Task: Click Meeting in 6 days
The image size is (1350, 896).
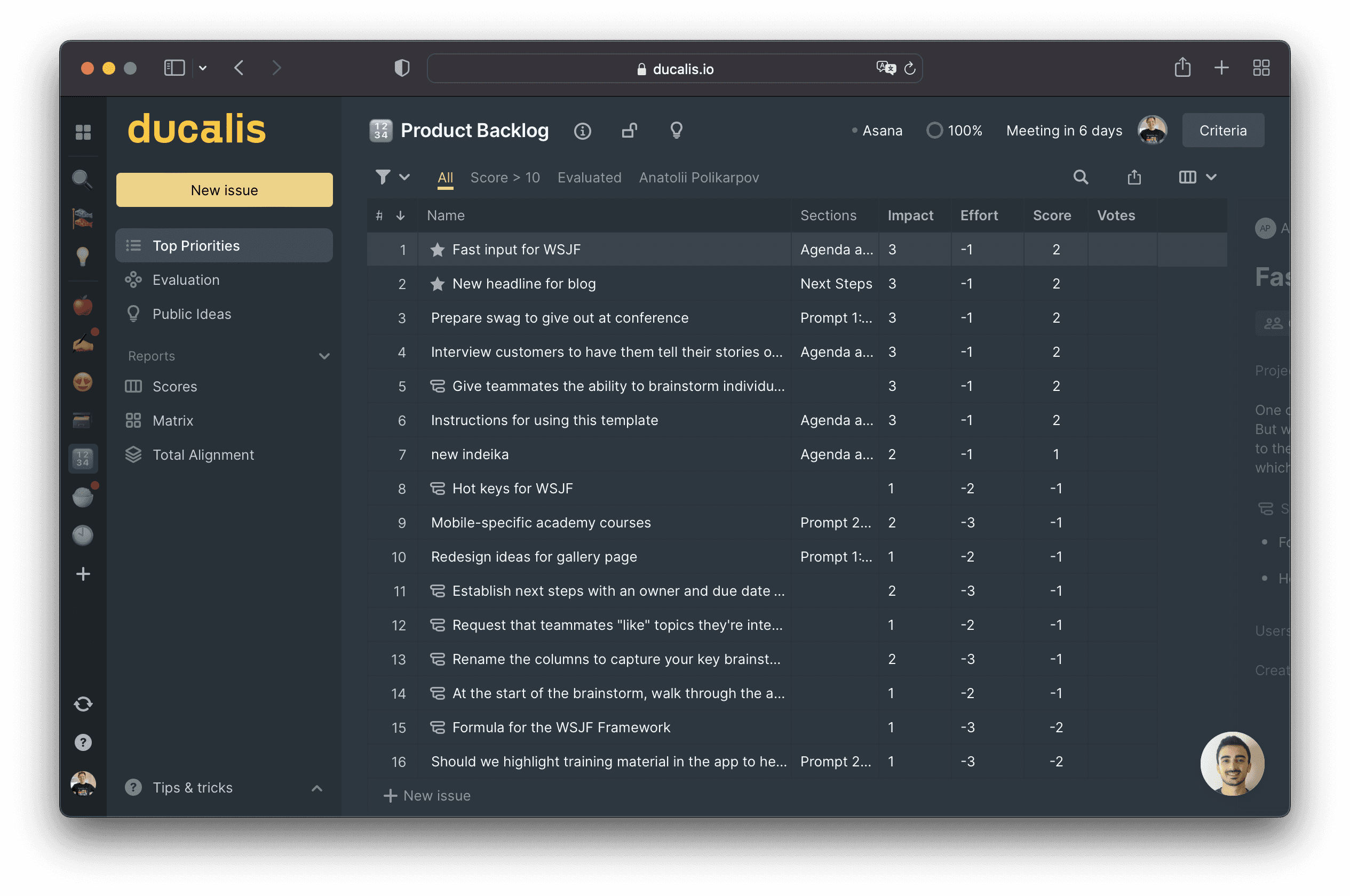Action: pos(1063,131)
